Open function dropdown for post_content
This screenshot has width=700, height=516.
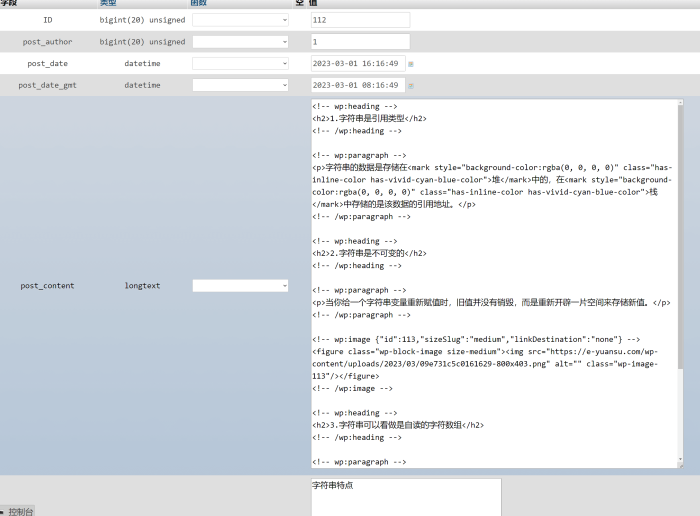click(x=240, y=285)
